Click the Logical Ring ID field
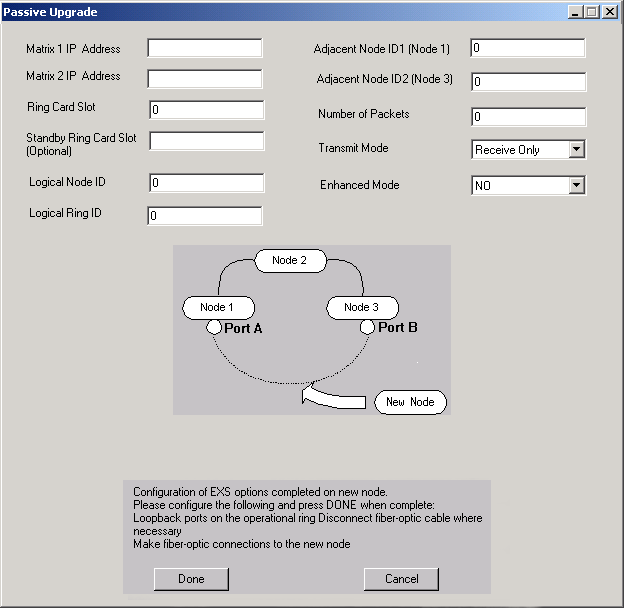This screenshot has width=624, height=608. (204, 216)
